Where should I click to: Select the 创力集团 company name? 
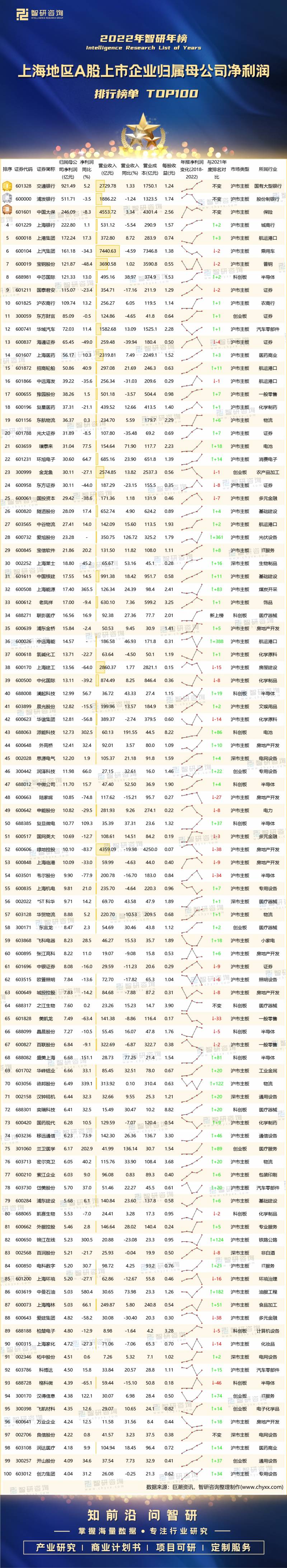point(46,1473)
